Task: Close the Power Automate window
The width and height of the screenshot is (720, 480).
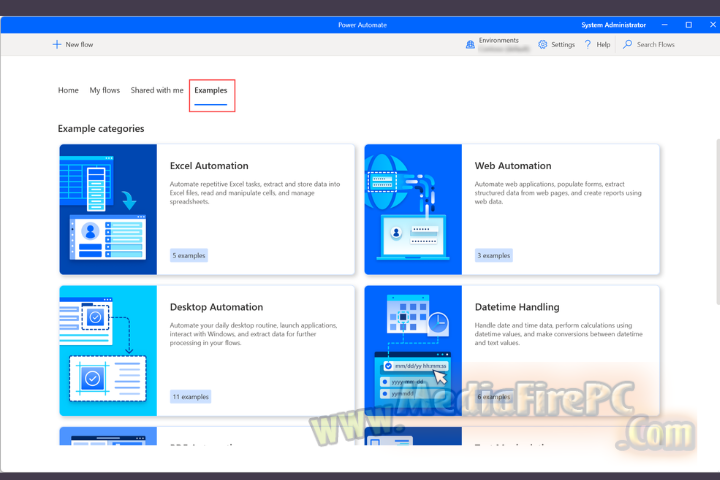Action: (x=713, y=25)
